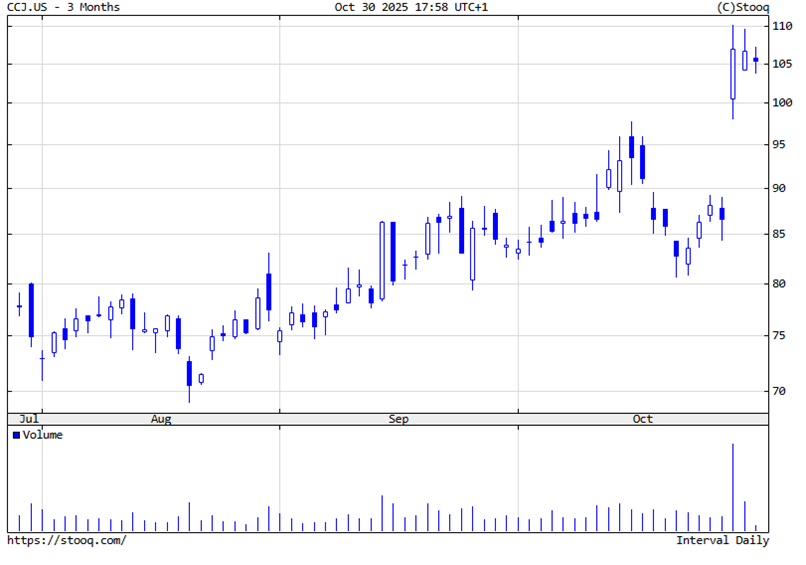The height and width of the screenshot is (565, 806).
Task: Click the tallest volume bar in late October
Action: click(x=733, y=490)
